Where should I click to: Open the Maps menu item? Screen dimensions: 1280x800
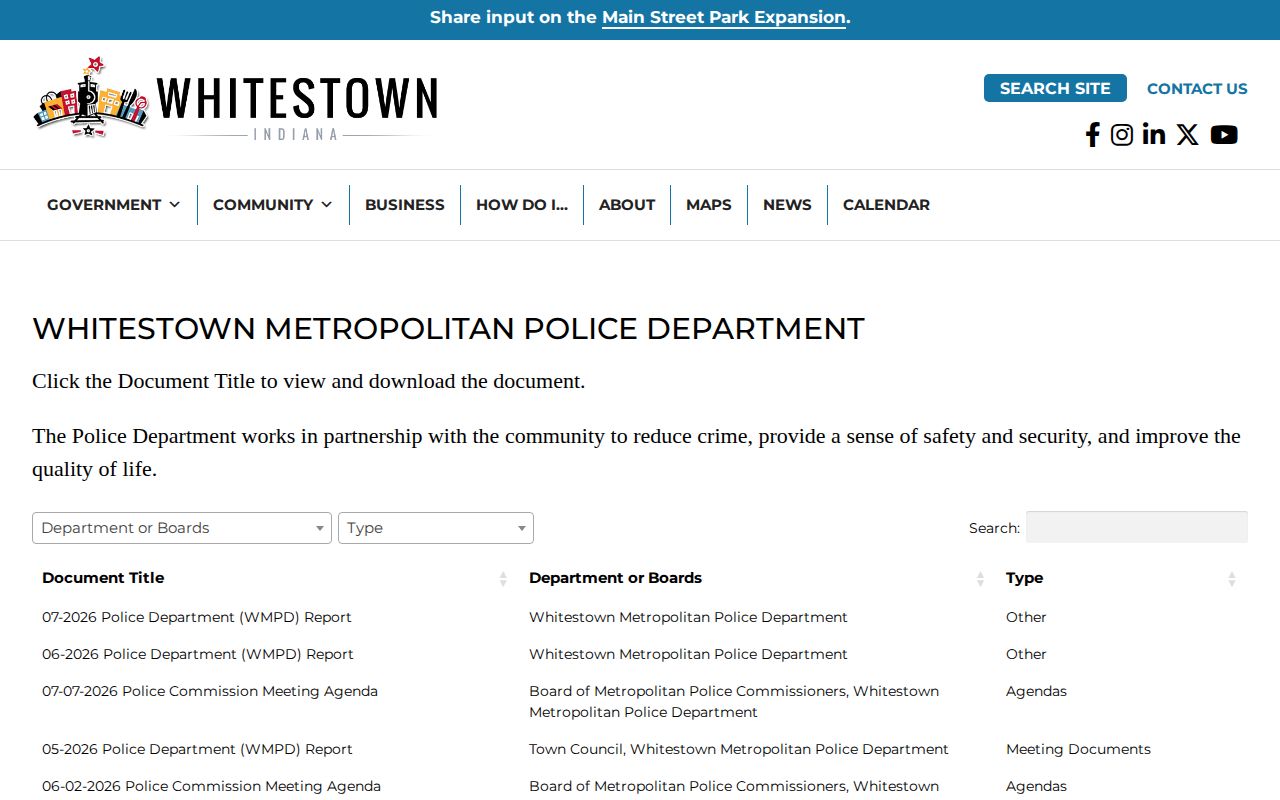[709, 205]
